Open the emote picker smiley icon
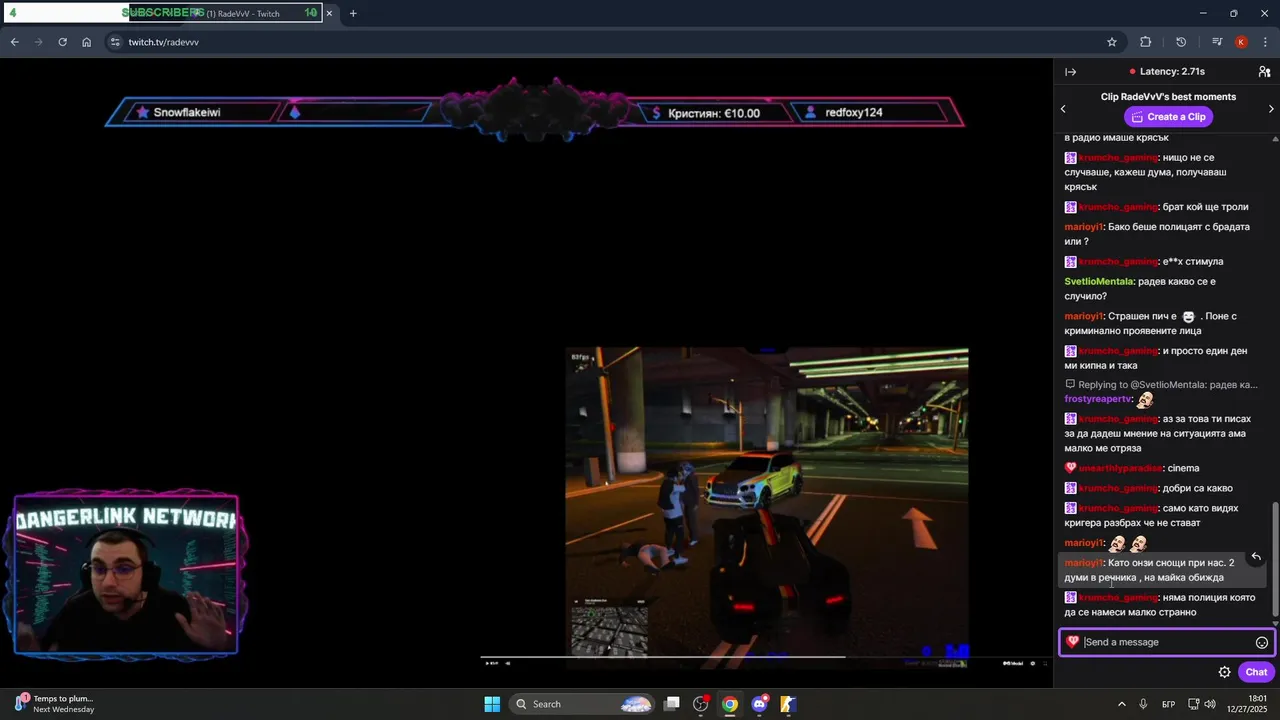The image size is (1280, 720). coord(1262,643)
